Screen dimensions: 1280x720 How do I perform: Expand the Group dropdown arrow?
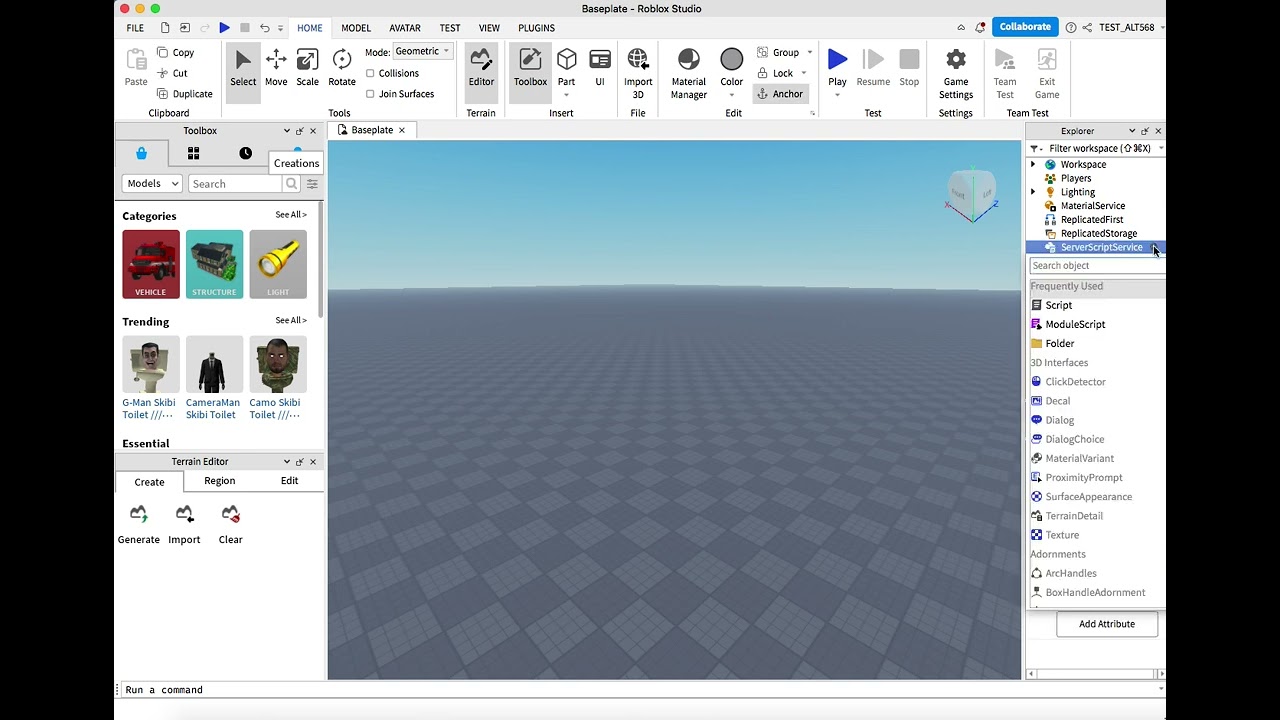[810, 52]
